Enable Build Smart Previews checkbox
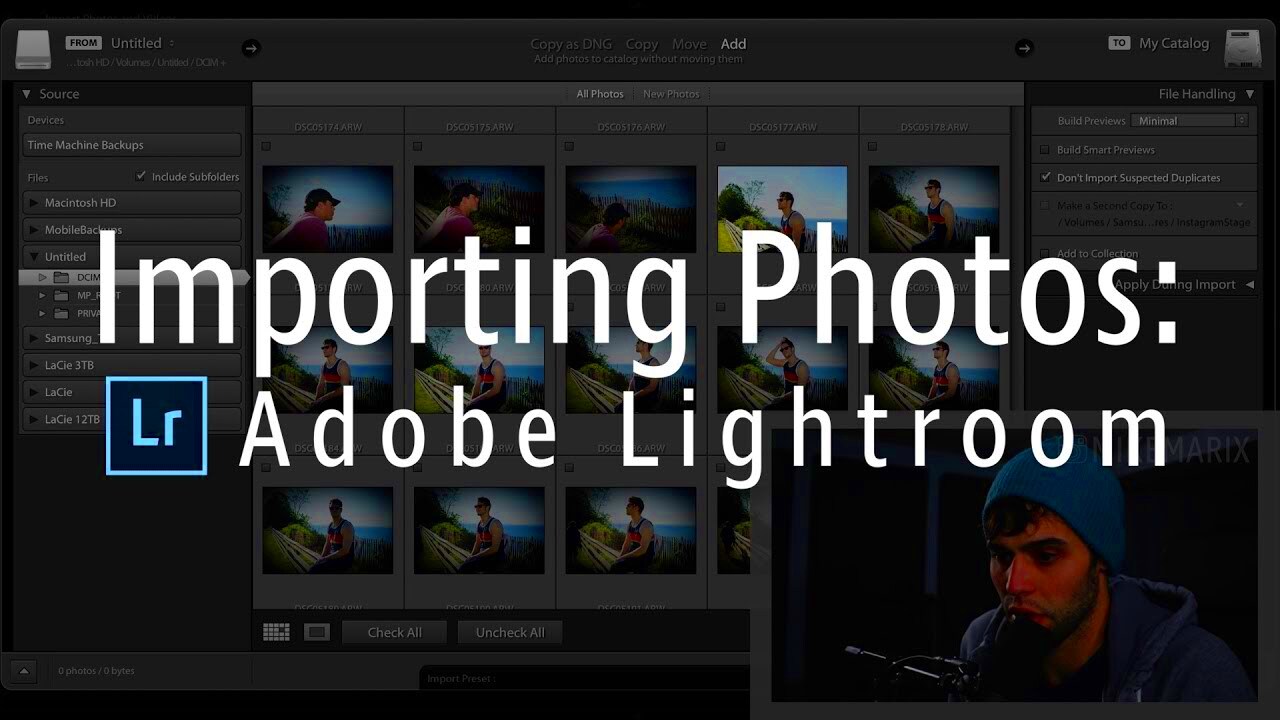Screen dimensions: 1280x720 pyautogui.click(x=1046, y=150)
